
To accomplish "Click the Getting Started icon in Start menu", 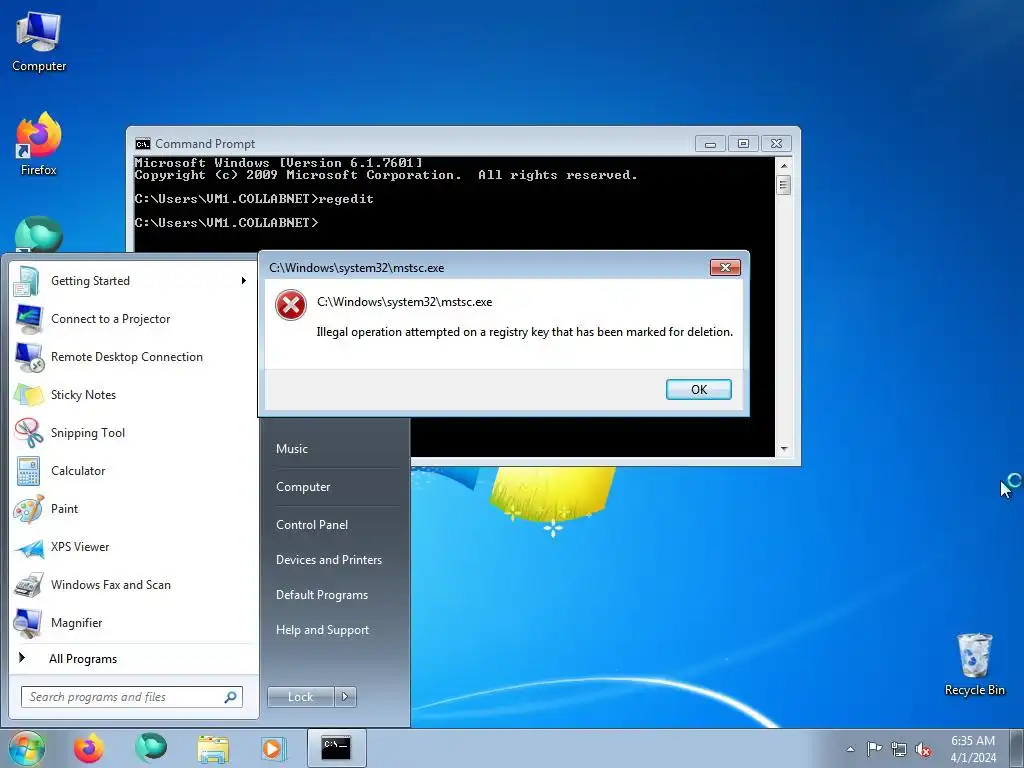I will pos(27,281).
